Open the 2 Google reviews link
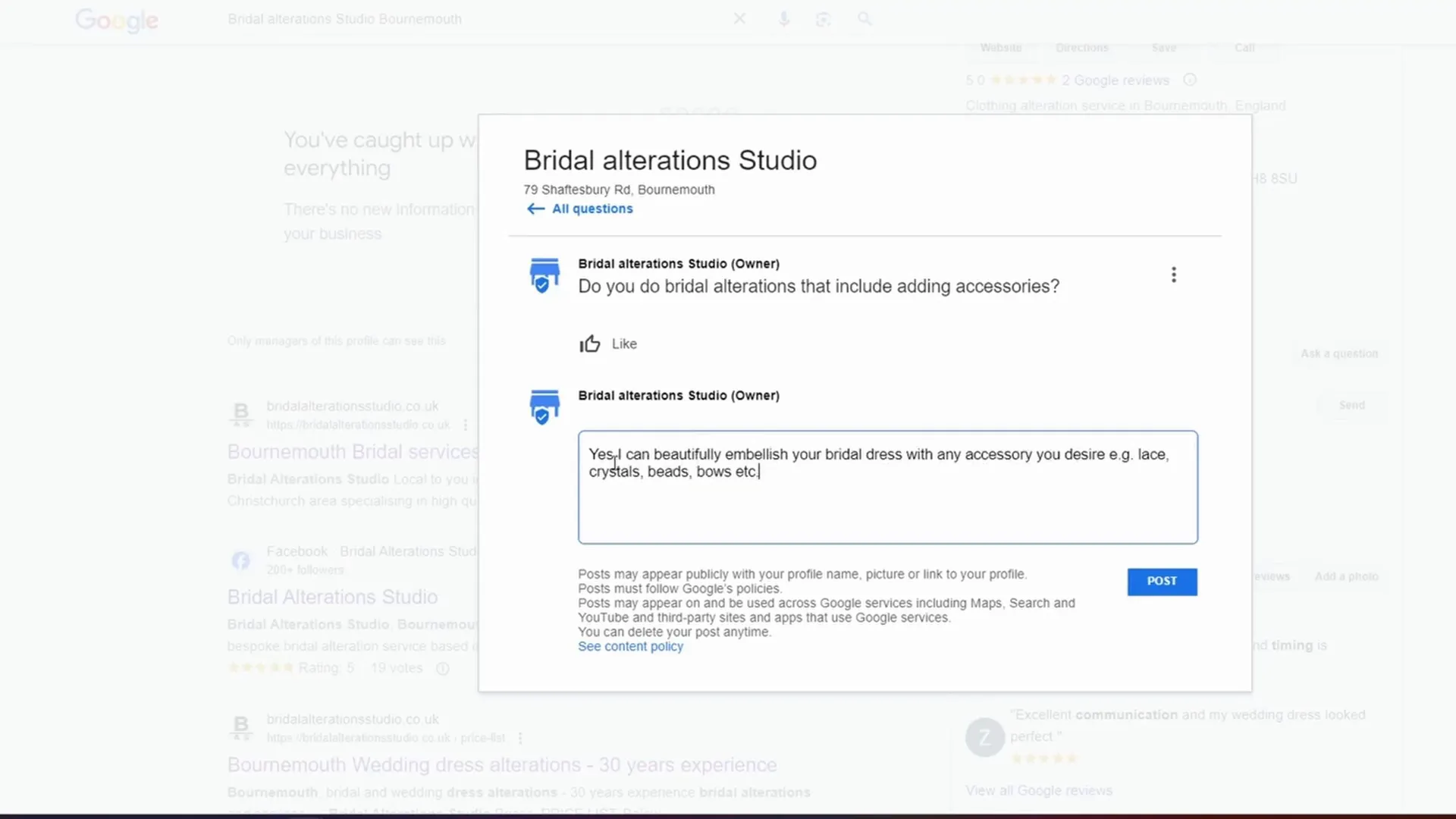 1116,80
